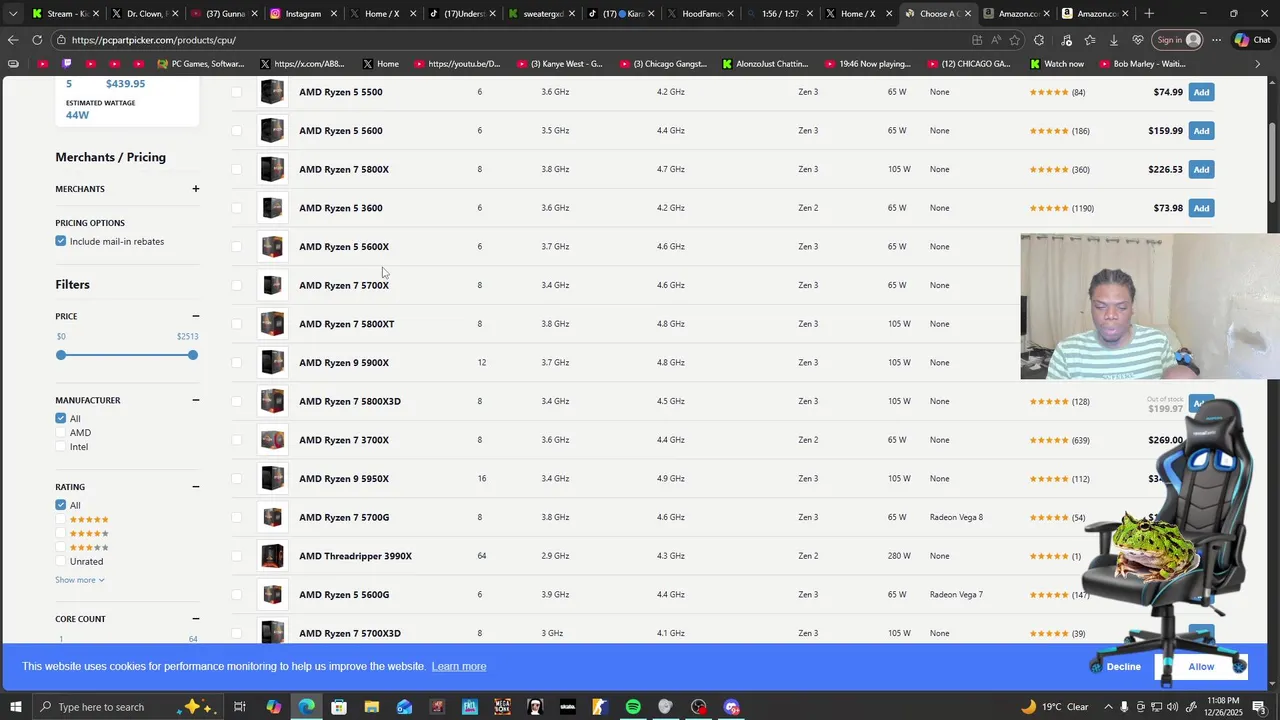Check the Intel manufacturer filter
This screenshot has height=720, width=1280.
[61, 447]
